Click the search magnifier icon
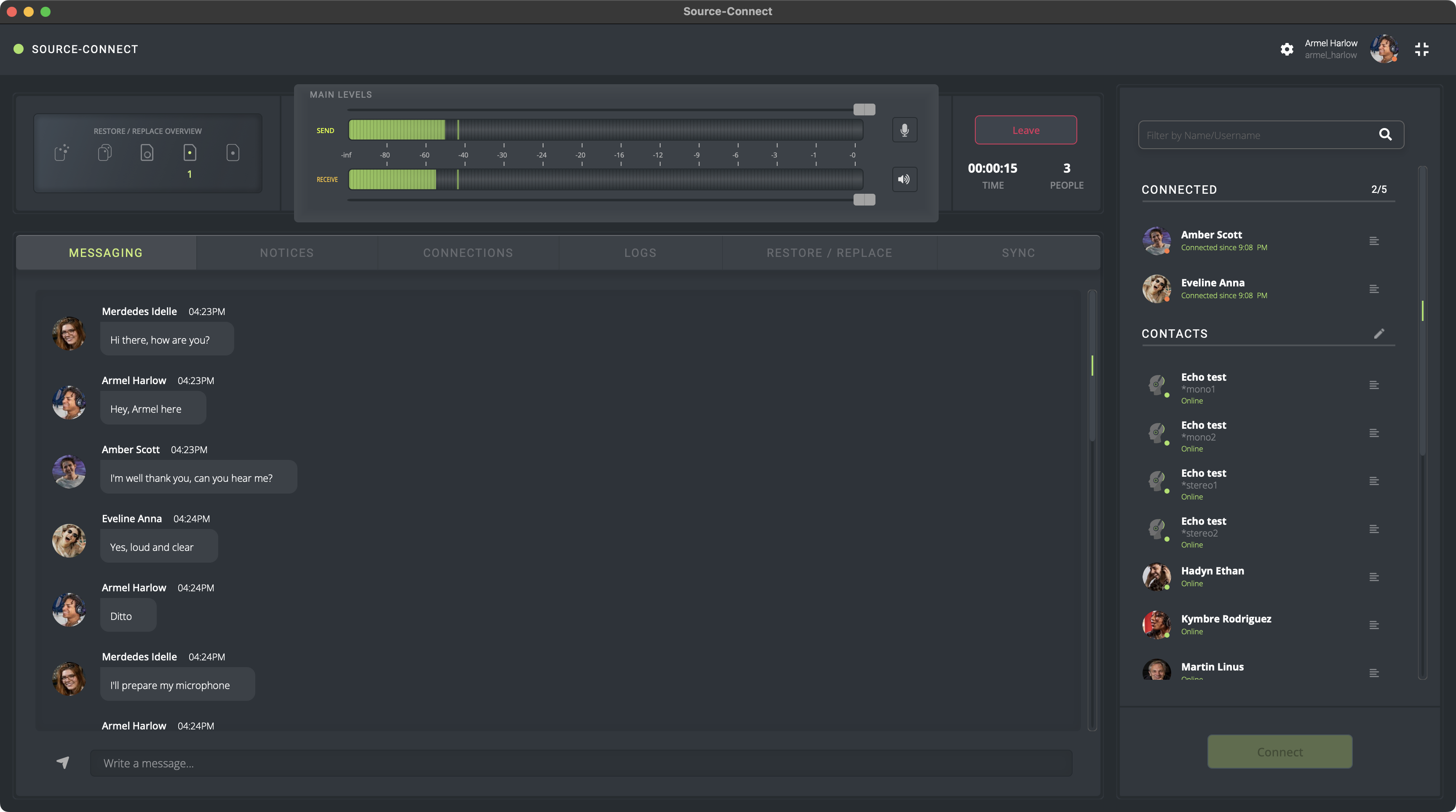Viewport: 1456px width, 812px height. (x=1385, y=134)
